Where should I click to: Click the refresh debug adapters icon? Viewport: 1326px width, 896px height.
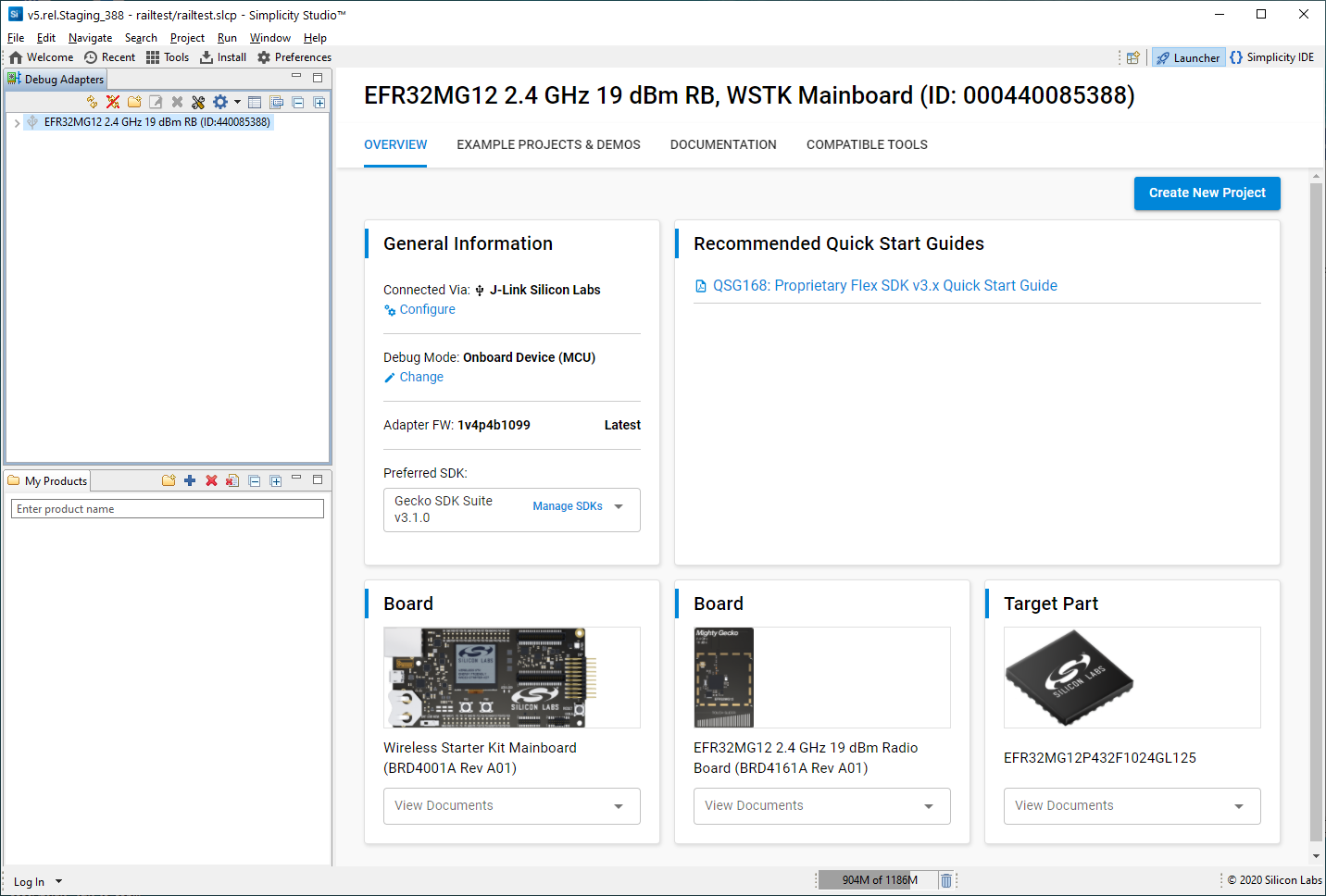(92, 103)
